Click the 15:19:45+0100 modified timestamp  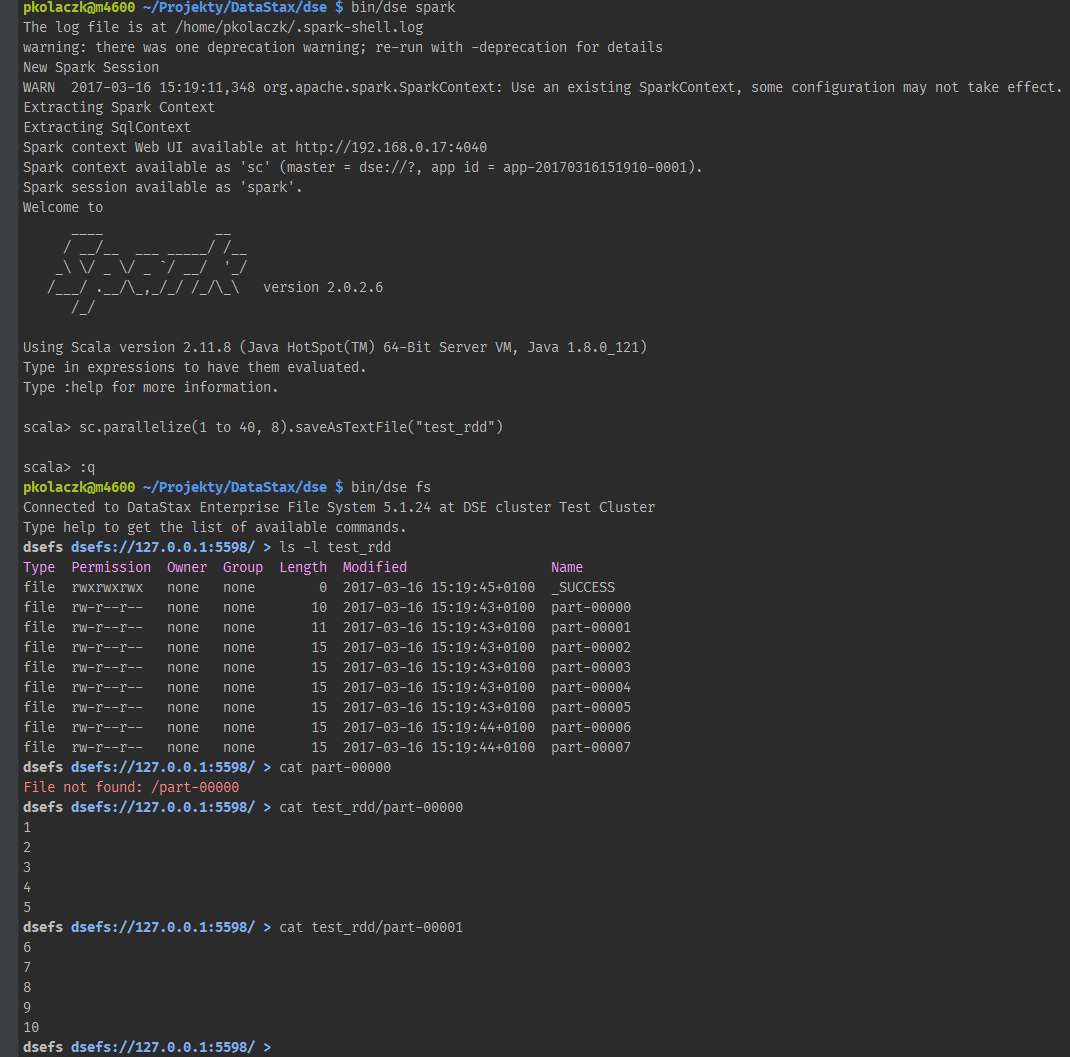click(x=483, y=588)
